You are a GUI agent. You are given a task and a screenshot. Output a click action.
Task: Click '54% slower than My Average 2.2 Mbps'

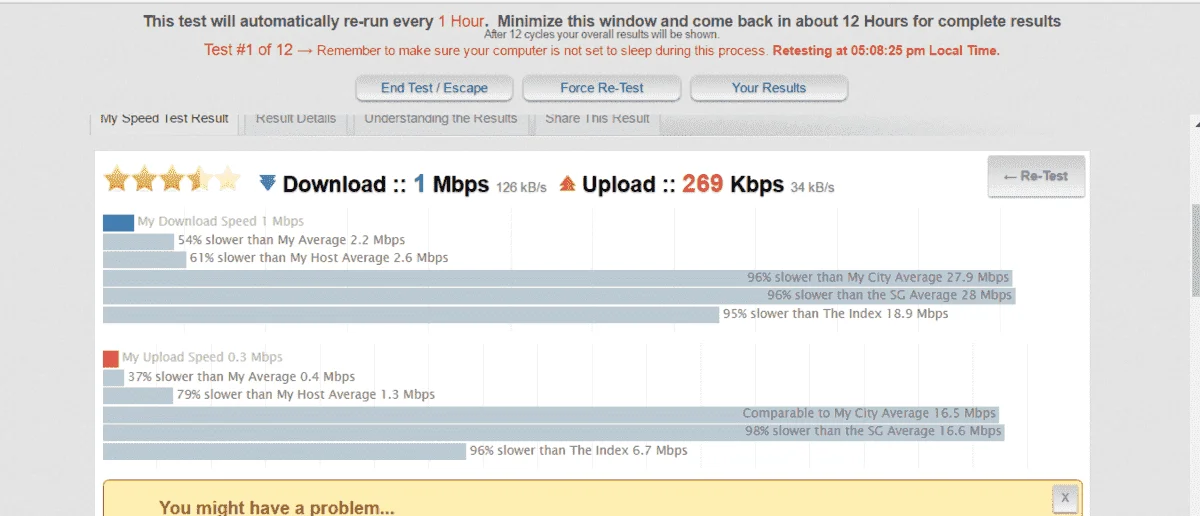click(291, 240)
